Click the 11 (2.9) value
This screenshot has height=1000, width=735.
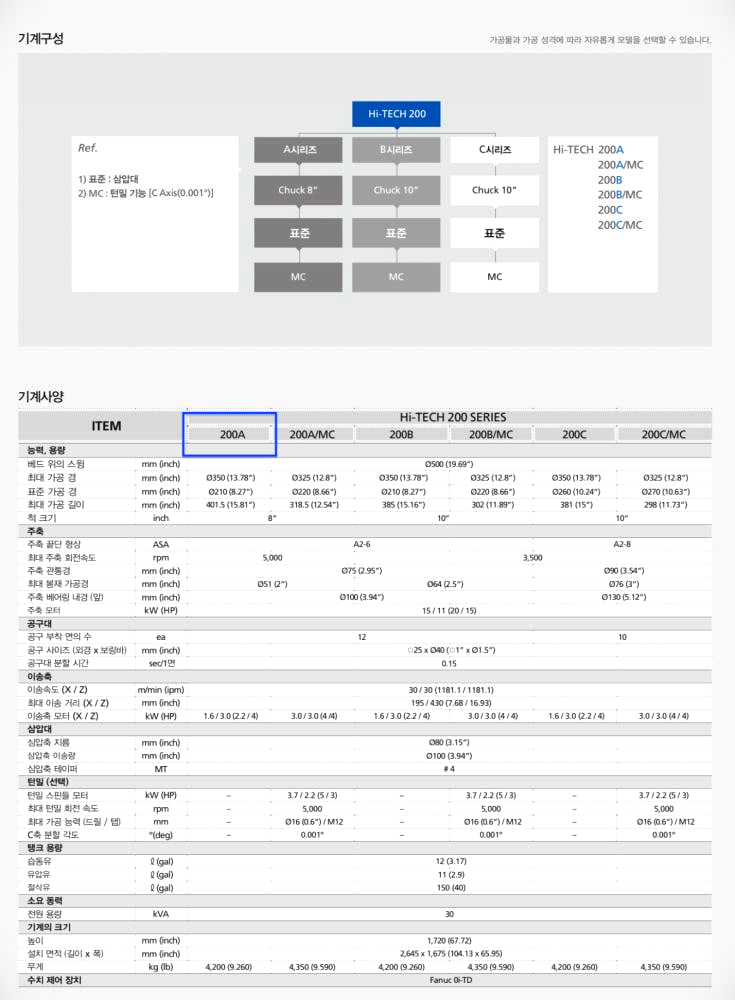[451, 875]
